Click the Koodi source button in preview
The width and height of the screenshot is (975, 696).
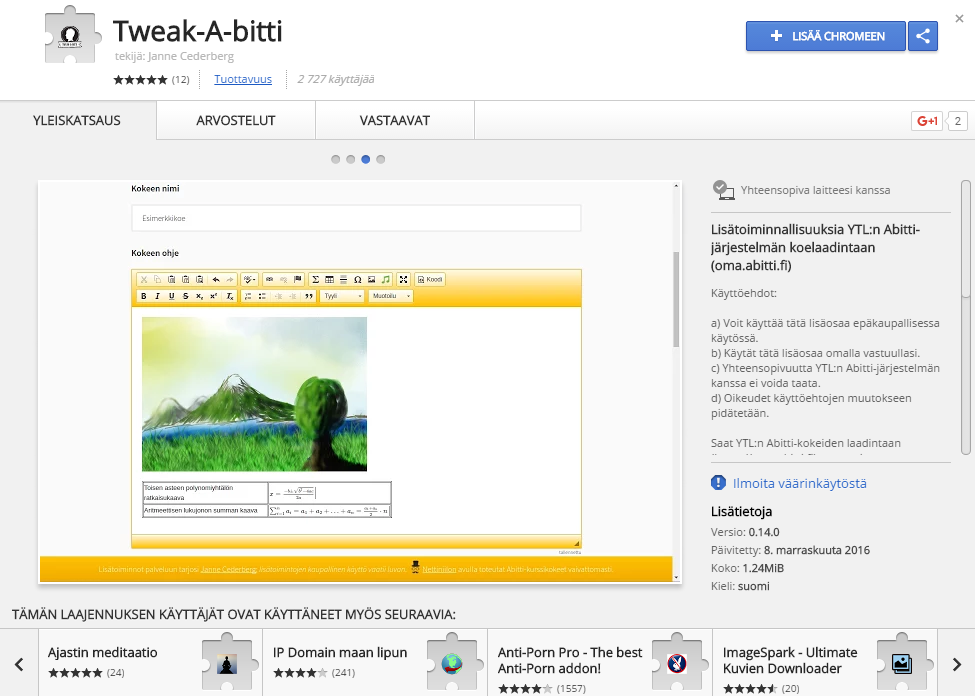(x=430, y=279)
